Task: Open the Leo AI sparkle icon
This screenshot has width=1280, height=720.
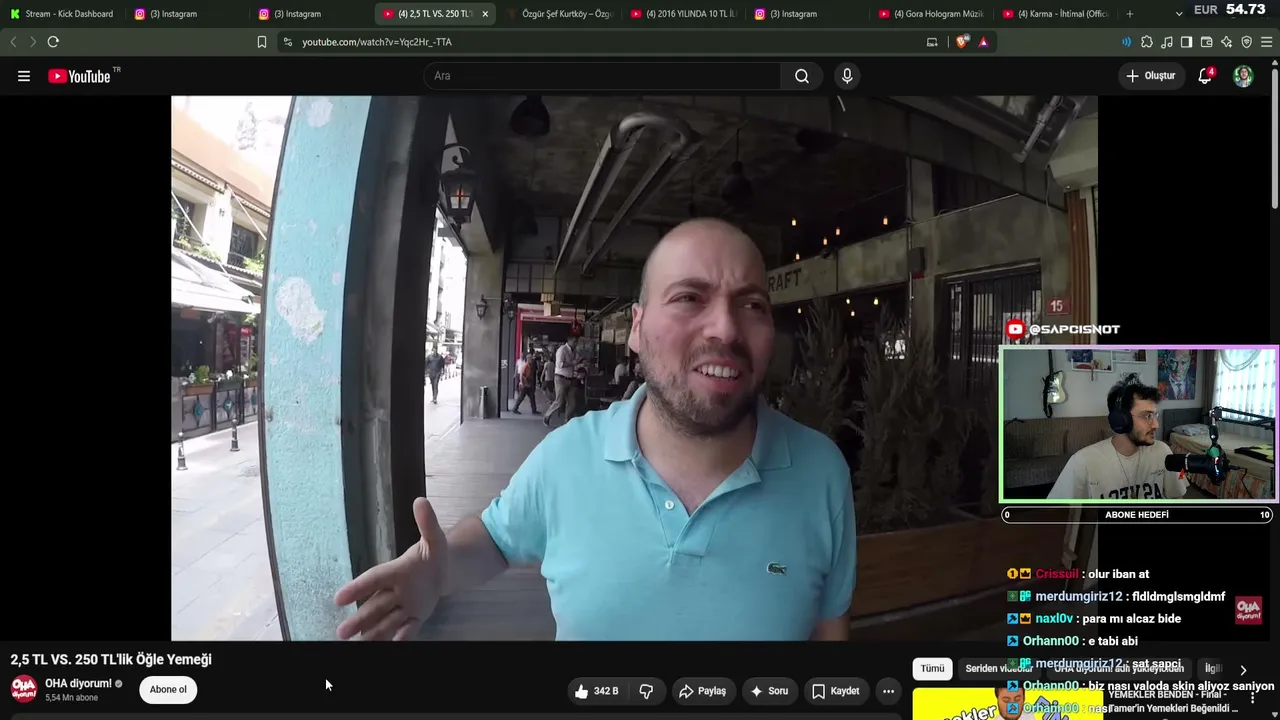Action: point(1227,42)
